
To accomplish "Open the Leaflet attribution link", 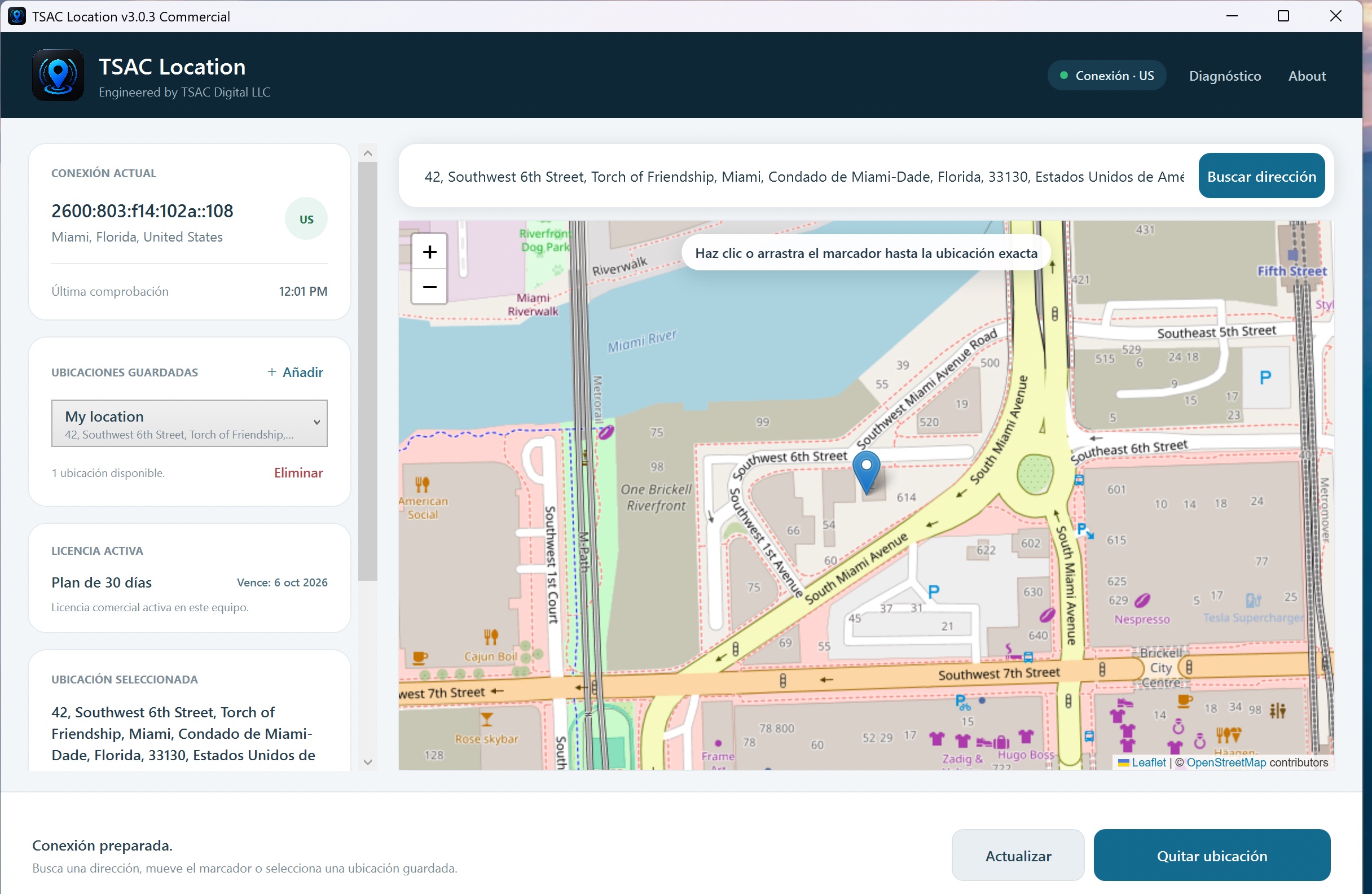I will pos(1149,762).
